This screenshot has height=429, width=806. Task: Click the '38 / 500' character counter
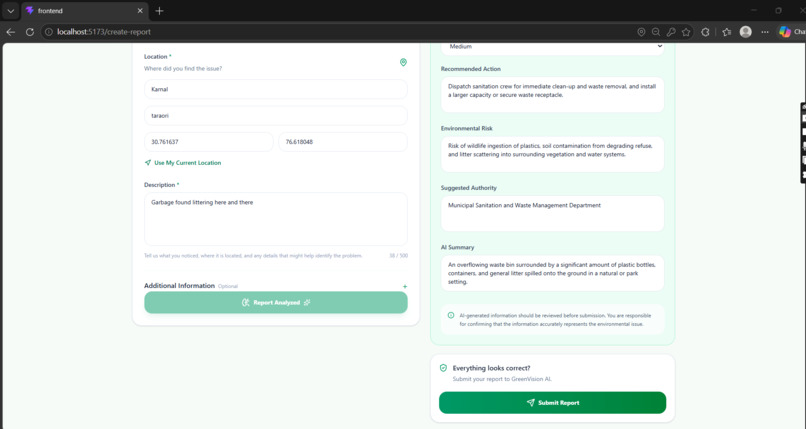point(398,255)
